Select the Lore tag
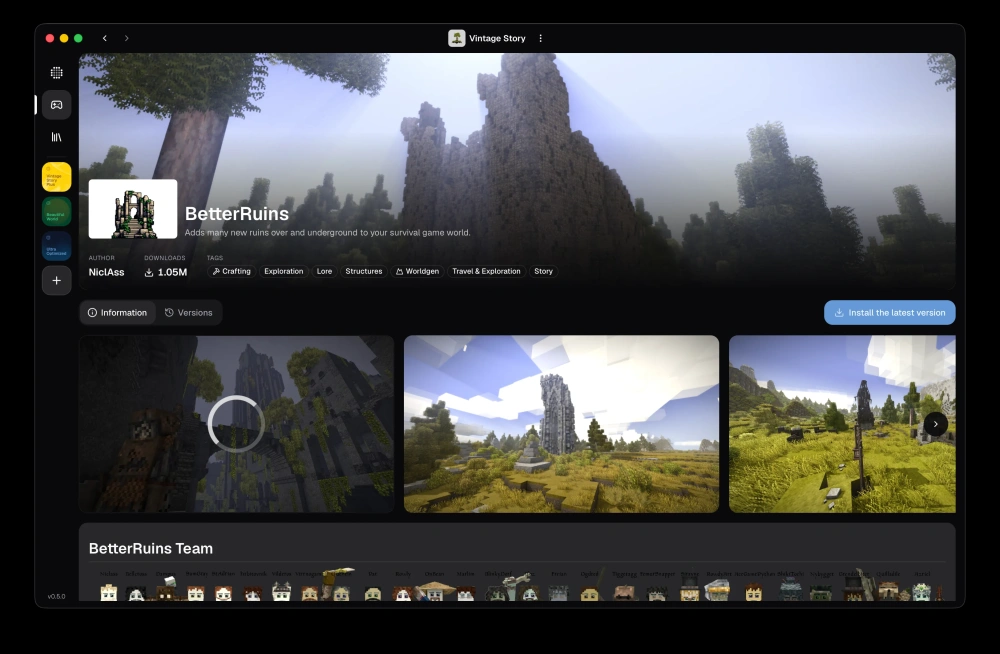Image resolution: width=1000 pixels, height=654 pixels. coord(325,271)
